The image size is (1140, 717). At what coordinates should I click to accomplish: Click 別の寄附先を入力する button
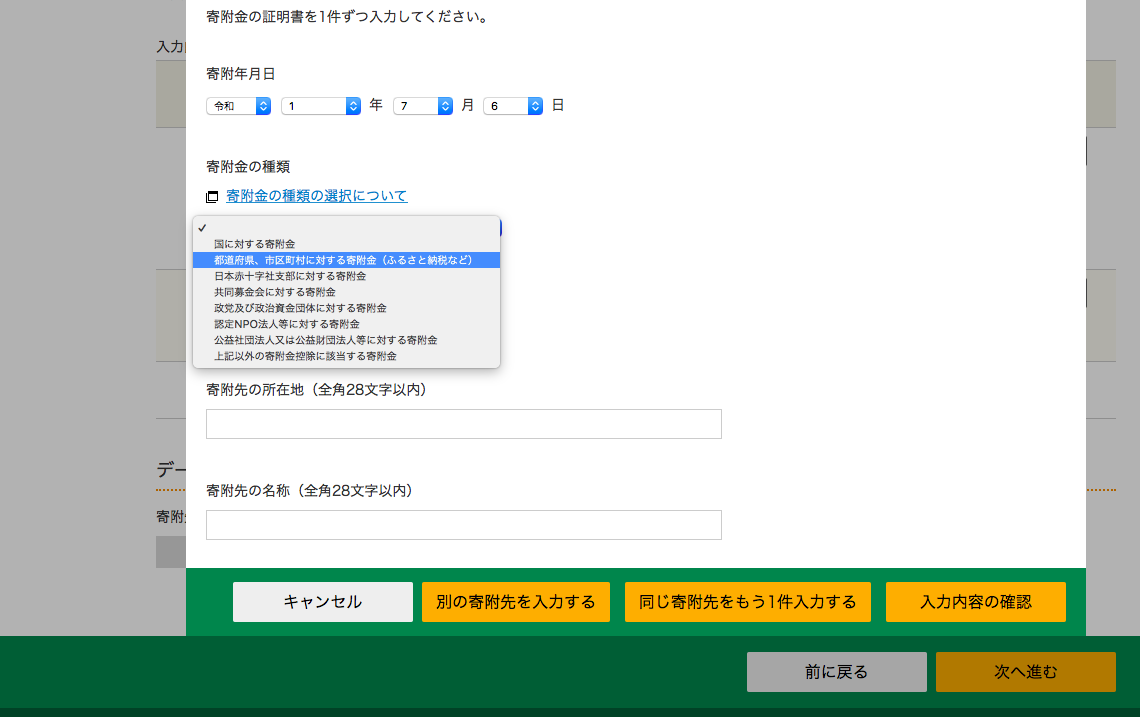click(x=516, y=601)
